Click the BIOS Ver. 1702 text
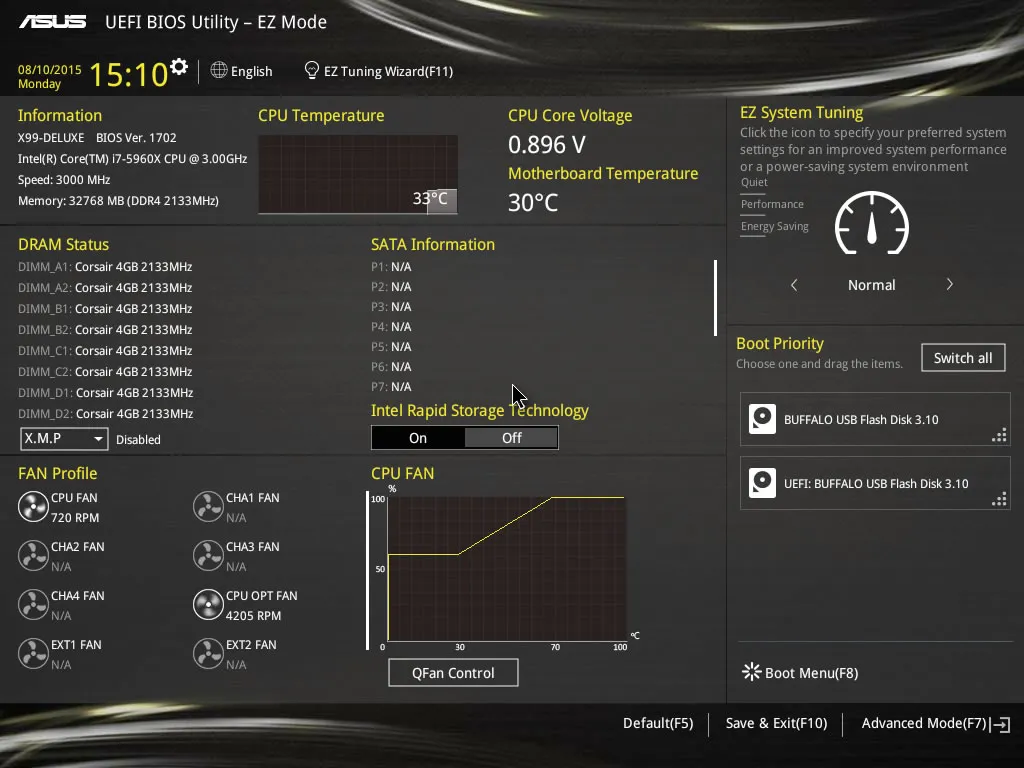 pos(136,138)
